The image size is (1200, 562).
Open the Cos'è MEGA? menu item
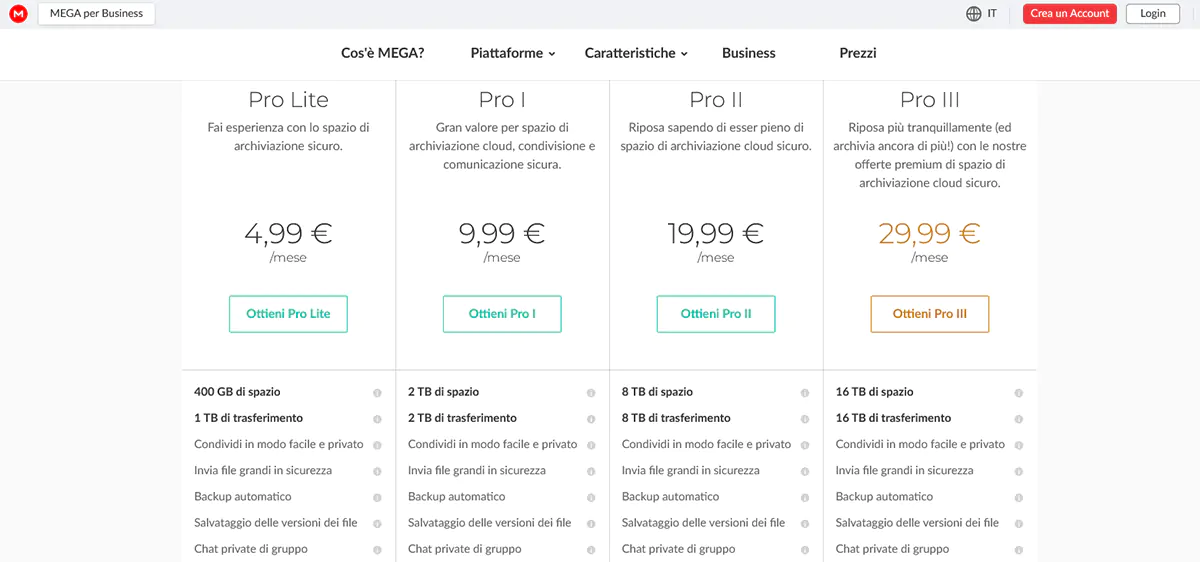(382, 53)
